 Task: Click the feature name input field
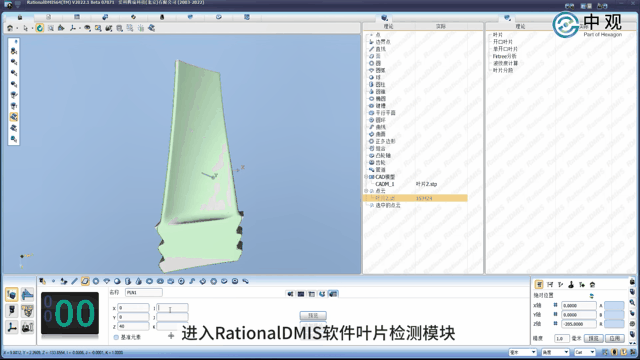point(144,292)
